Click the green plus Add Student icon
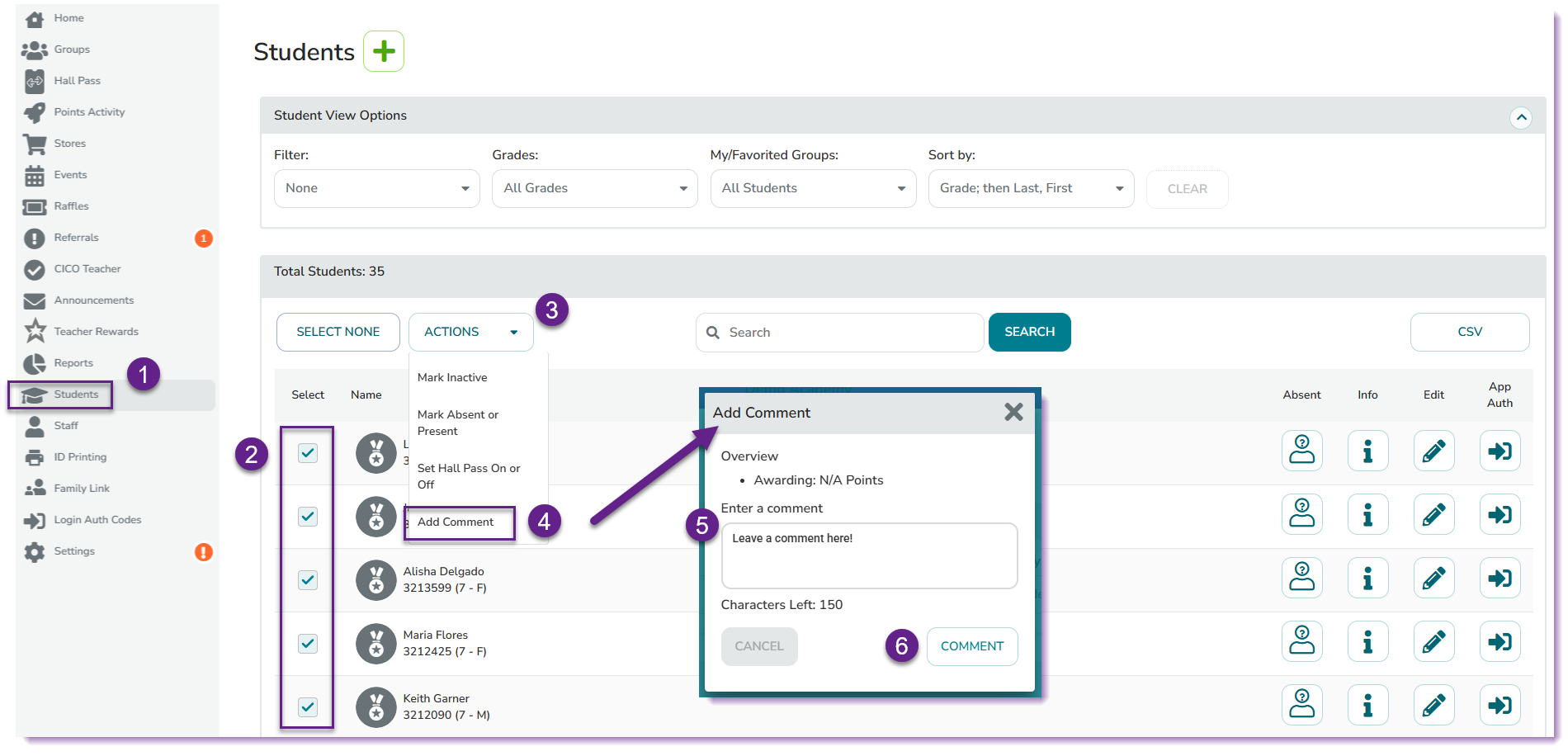 (384, 51)
